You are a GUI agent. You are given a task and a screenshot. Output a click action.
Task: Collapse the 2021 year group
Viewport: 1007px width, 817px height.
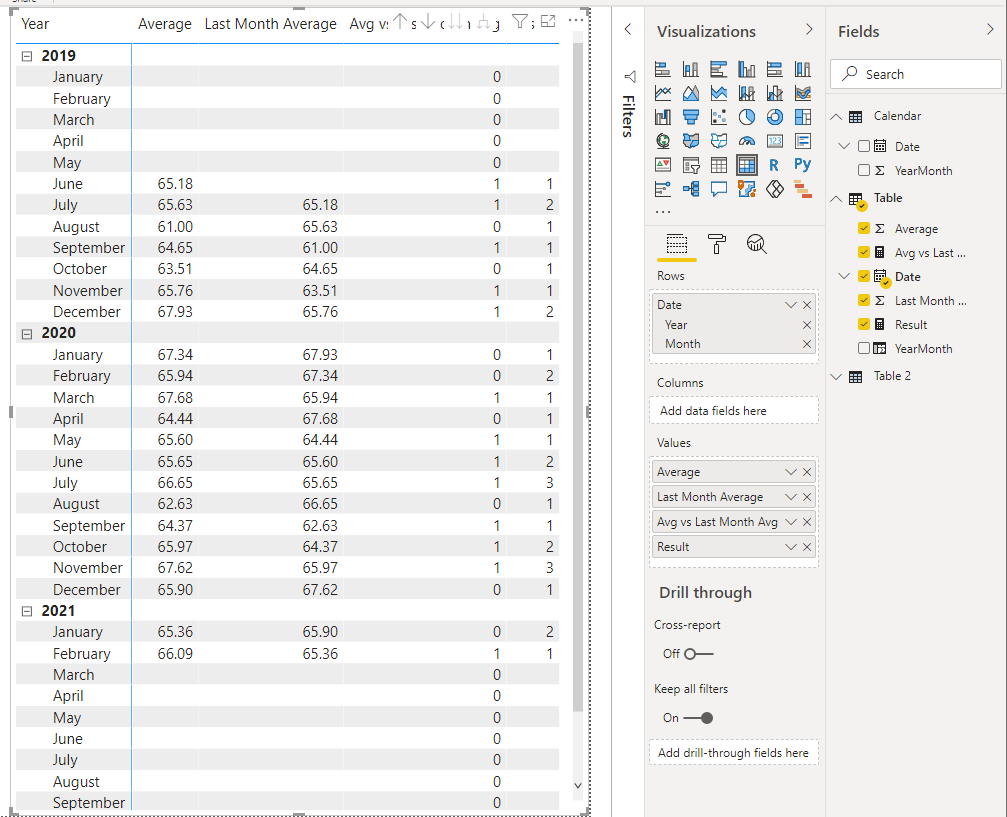(x=27, y=611)
